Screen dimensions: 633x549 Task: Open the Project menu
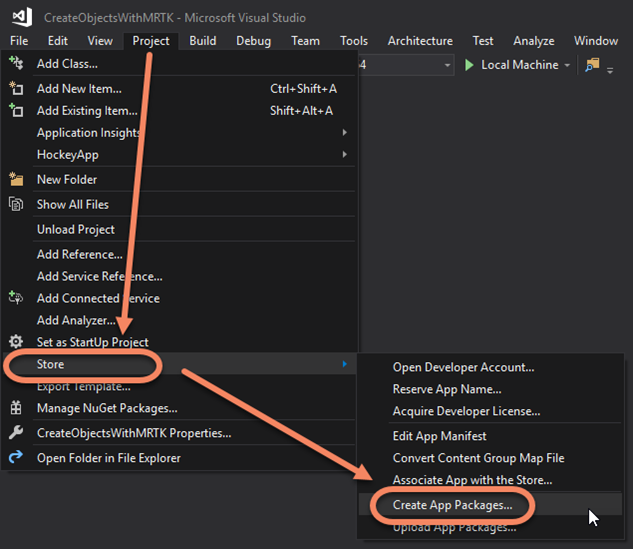[151, 41]
